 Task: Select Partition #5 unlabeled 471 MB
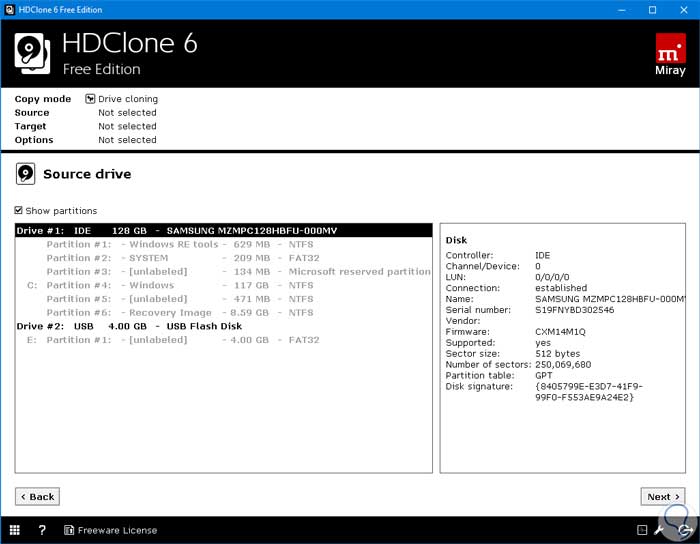[x=224, y=299]
